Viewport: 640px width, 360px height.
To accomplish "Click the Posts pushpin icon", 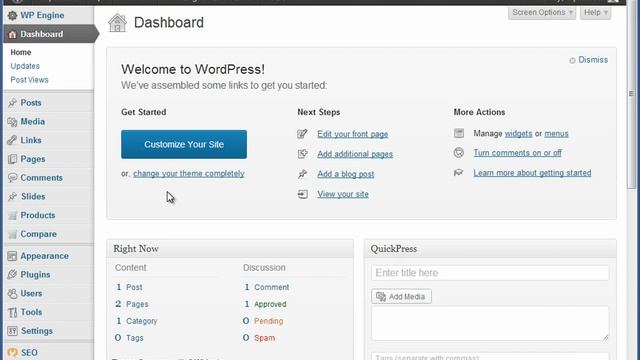I will point(12,103).
